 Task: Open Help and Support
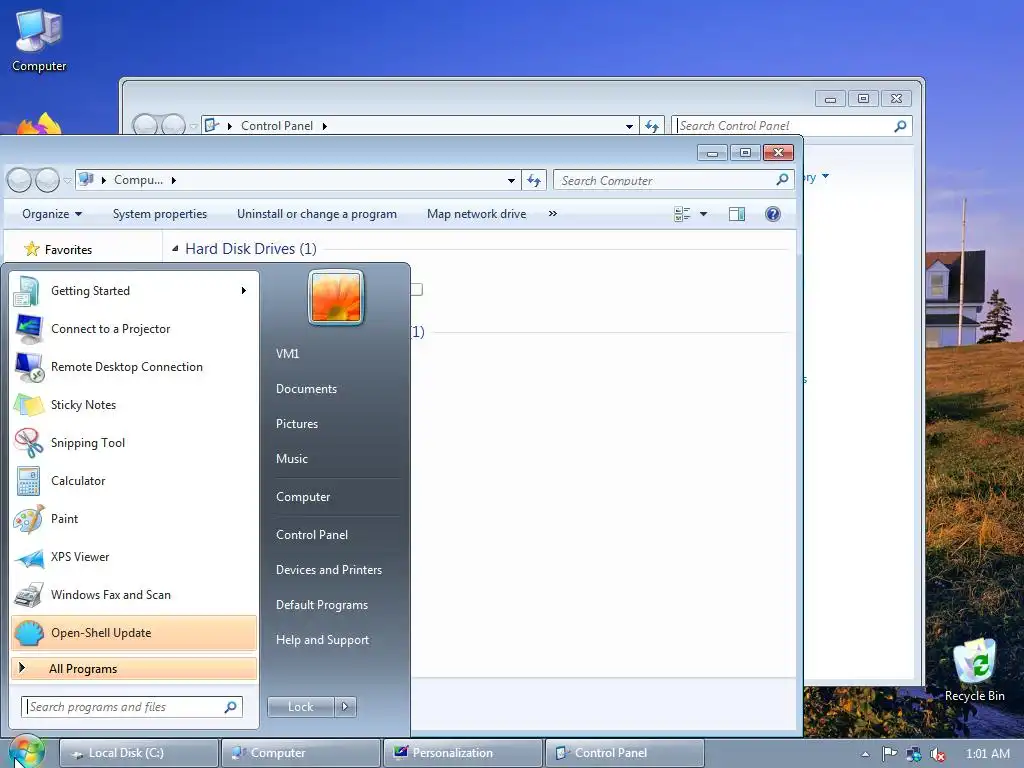coord(322,640)
